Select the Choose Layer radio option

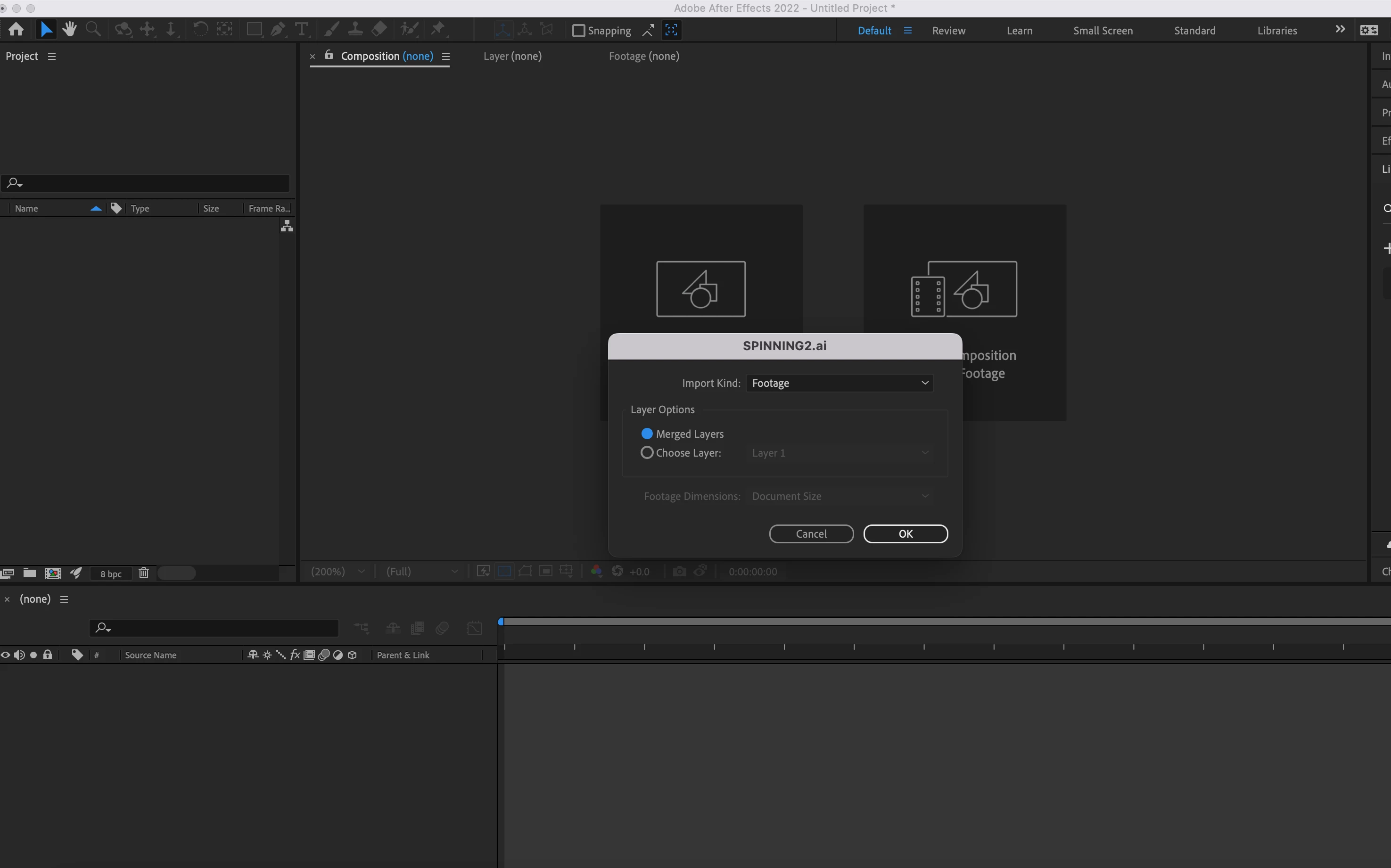tap(647, 452)
